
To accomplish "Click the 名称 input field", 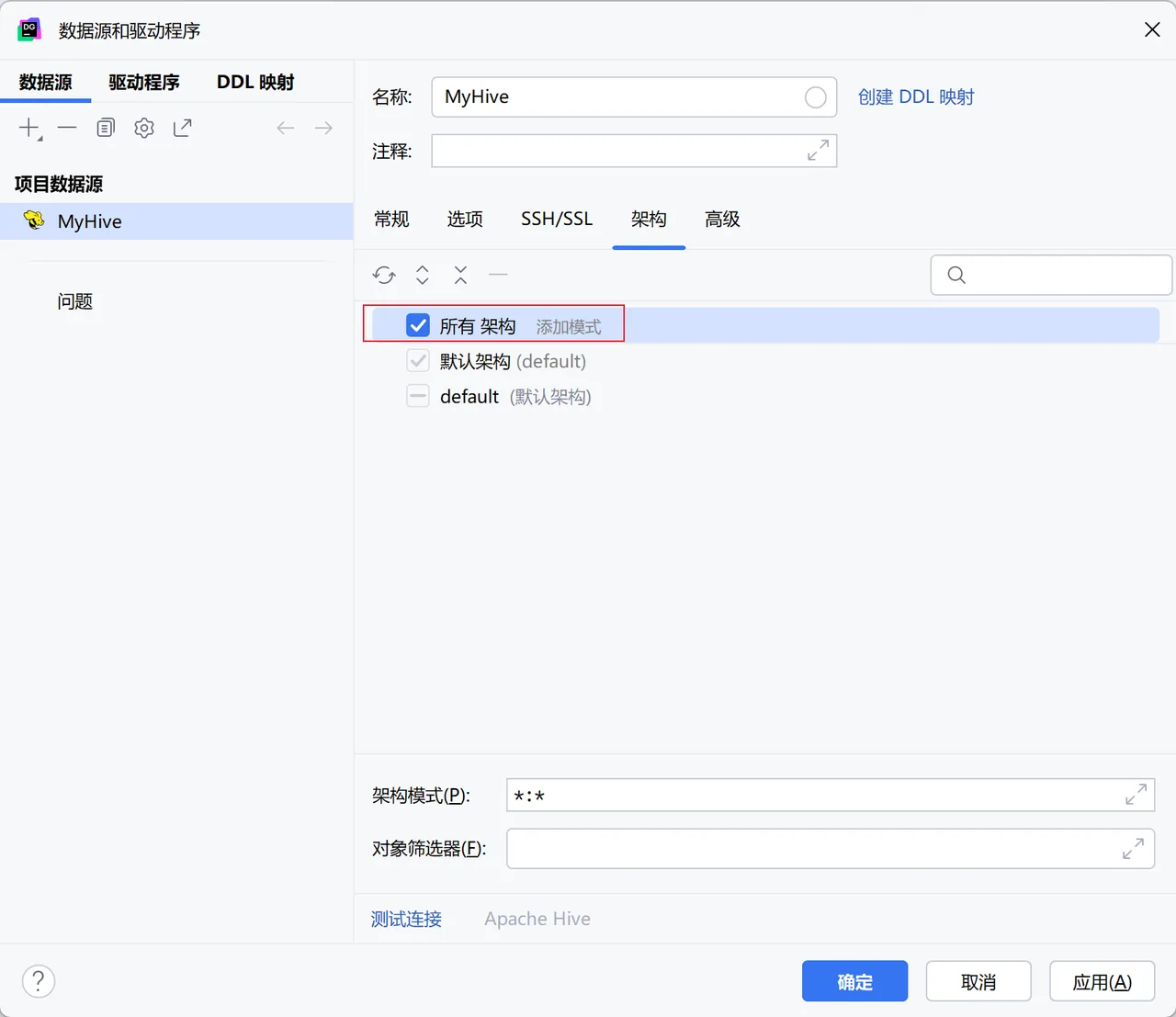I will pos(634,97).
